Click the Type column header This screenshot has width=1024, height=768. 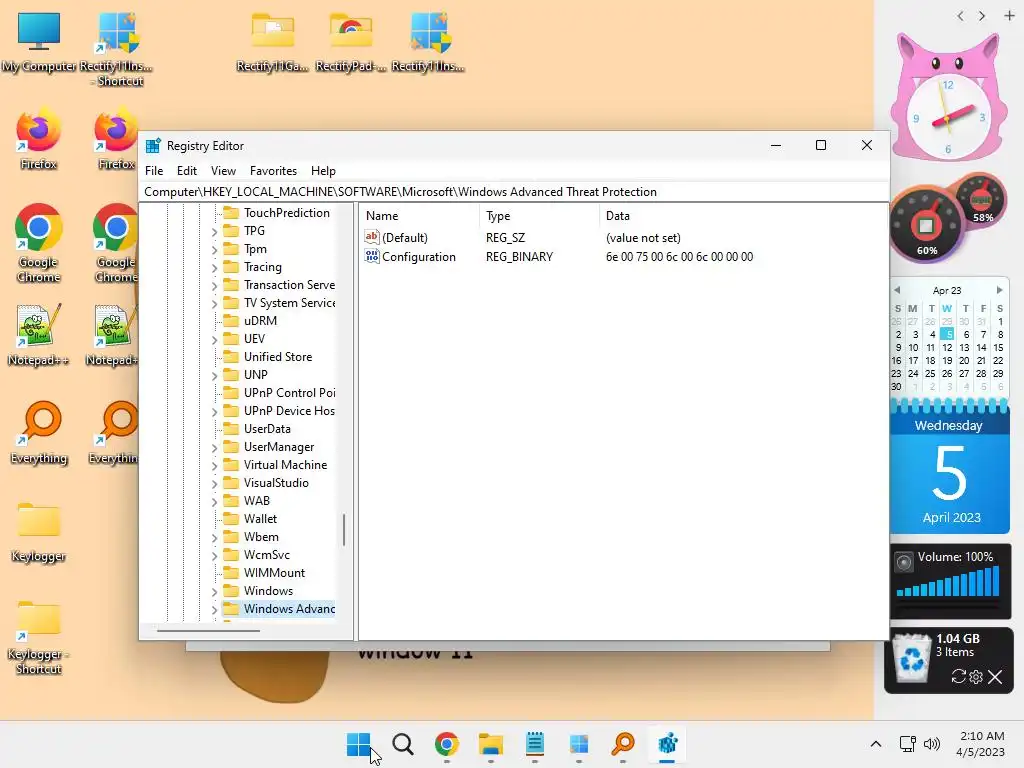(x=539, y=216)
